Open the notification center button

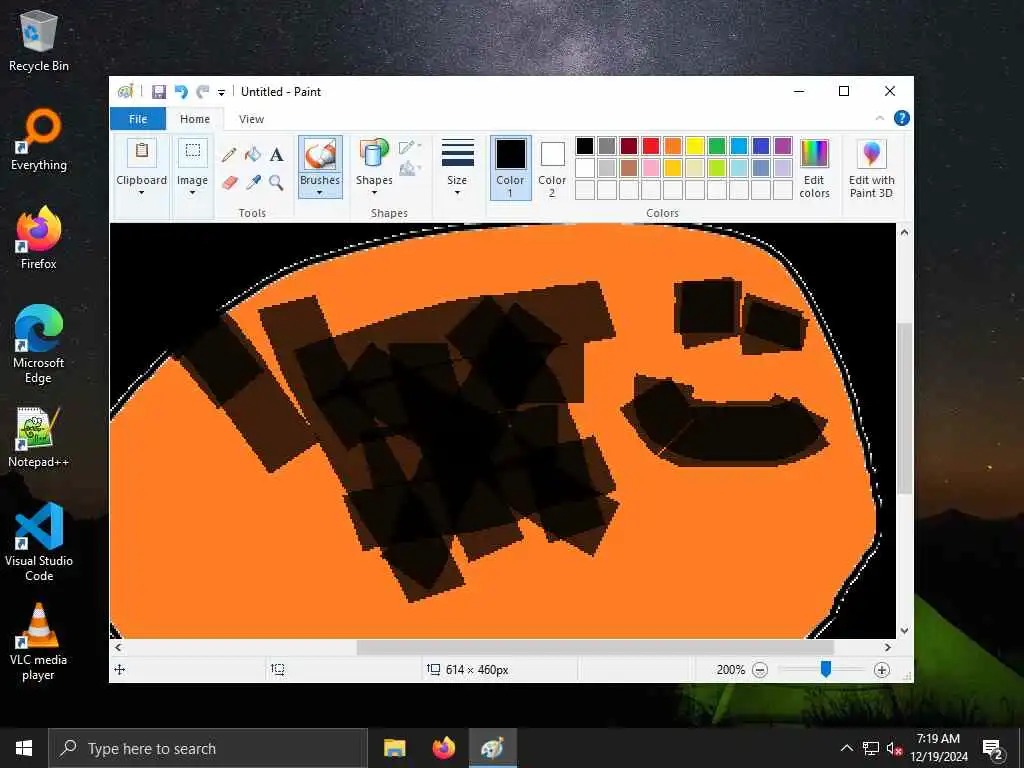[x=993, y=748]
